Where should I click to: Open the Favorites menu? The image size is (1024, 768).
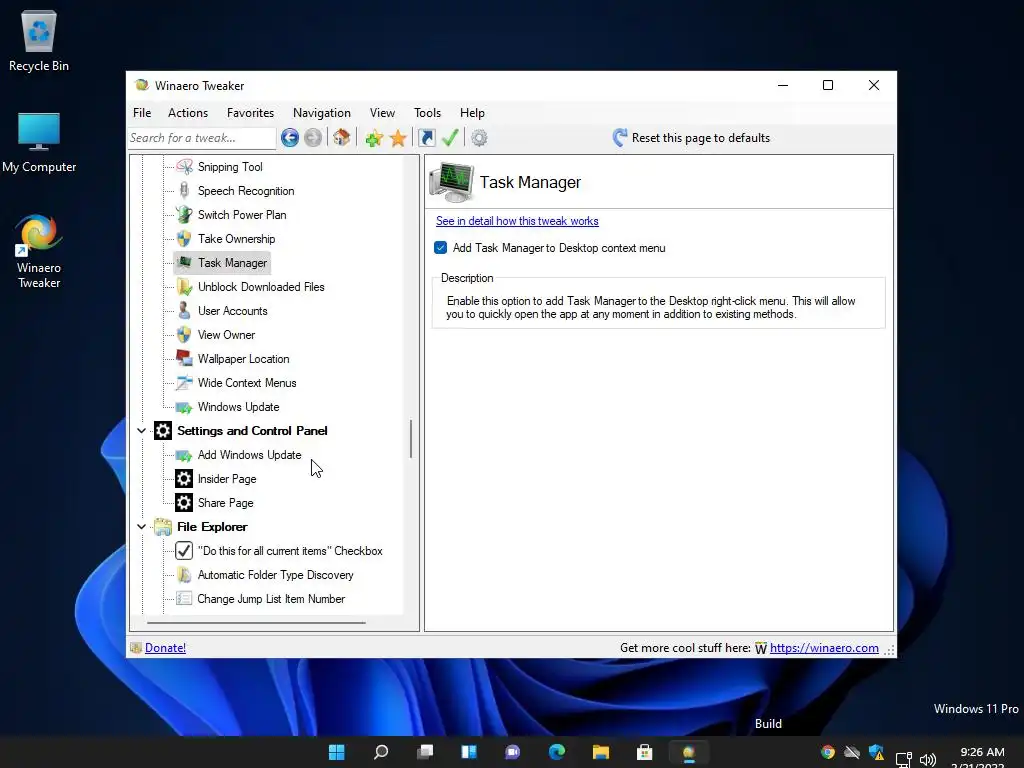[x=250, y=113]
